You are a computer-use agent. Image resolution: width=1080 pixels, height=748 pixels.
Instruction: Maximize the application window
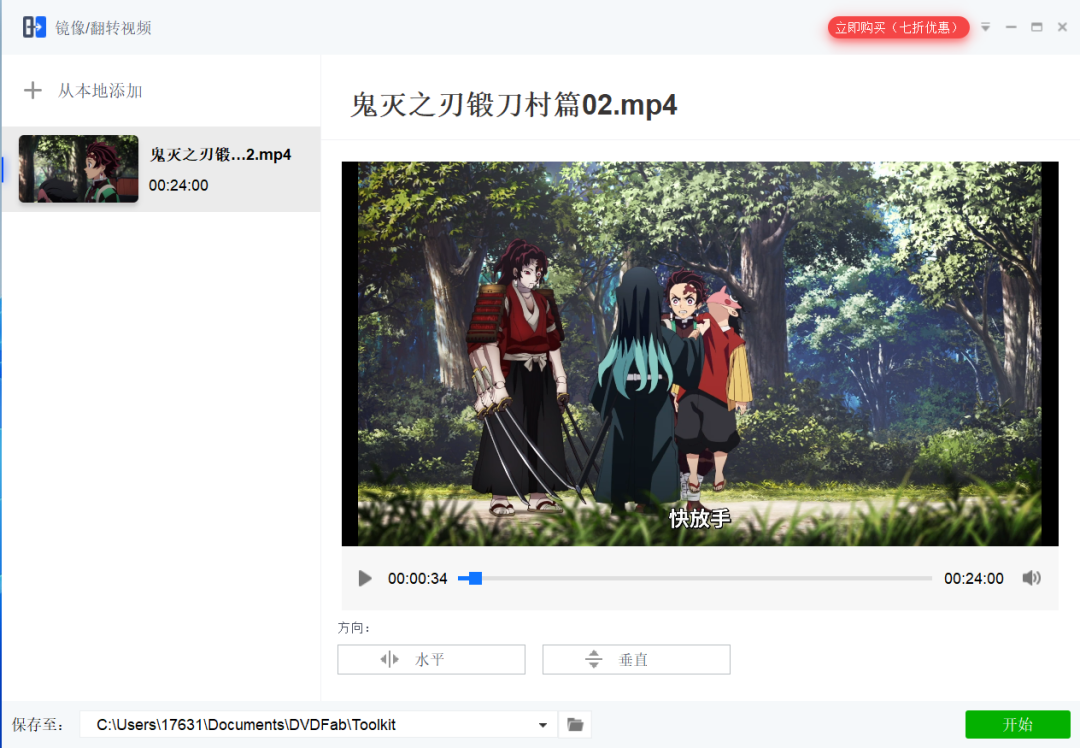1037,27
